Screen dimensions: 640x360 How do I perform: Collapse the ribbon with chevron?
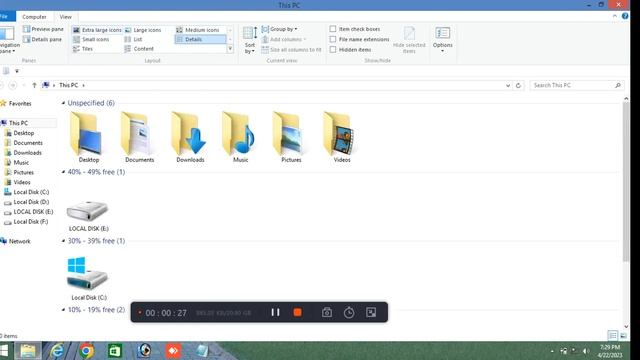pos(615,16)
